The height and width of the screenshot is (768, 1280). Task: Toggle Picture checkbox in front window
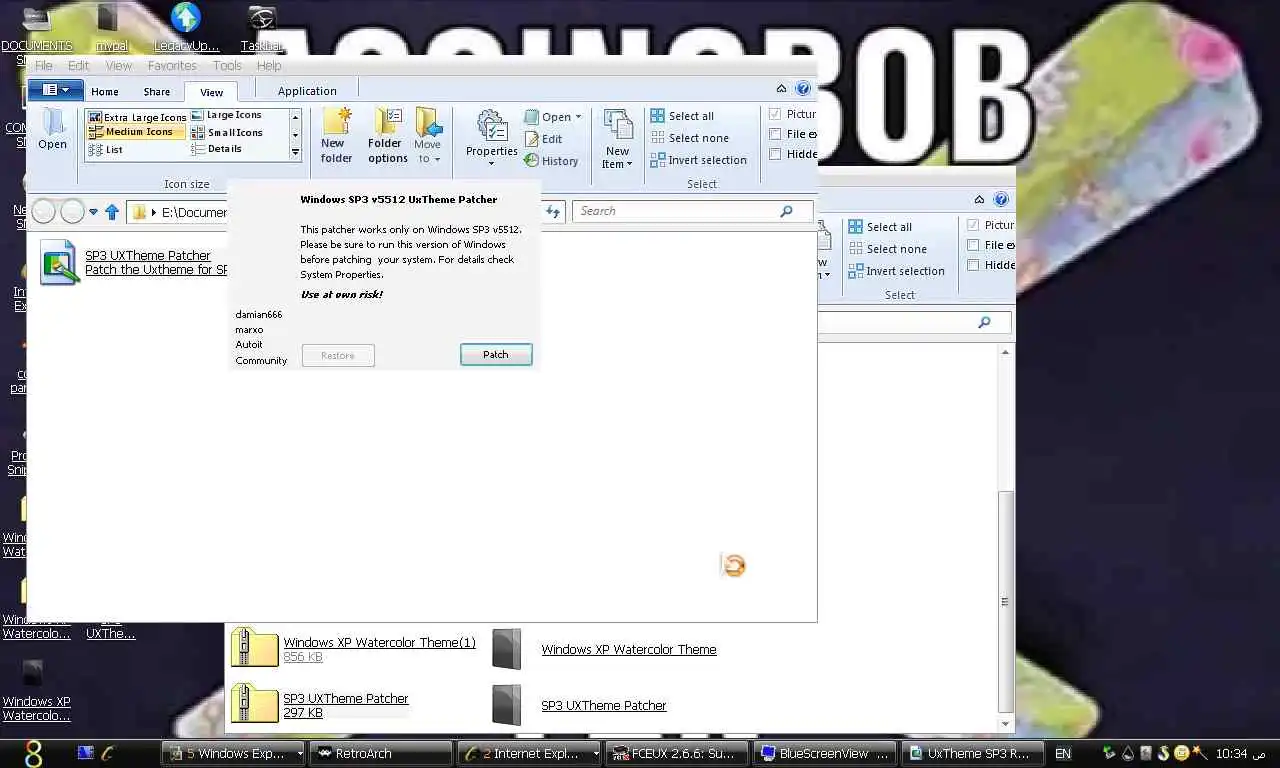(x=775, y=114)
